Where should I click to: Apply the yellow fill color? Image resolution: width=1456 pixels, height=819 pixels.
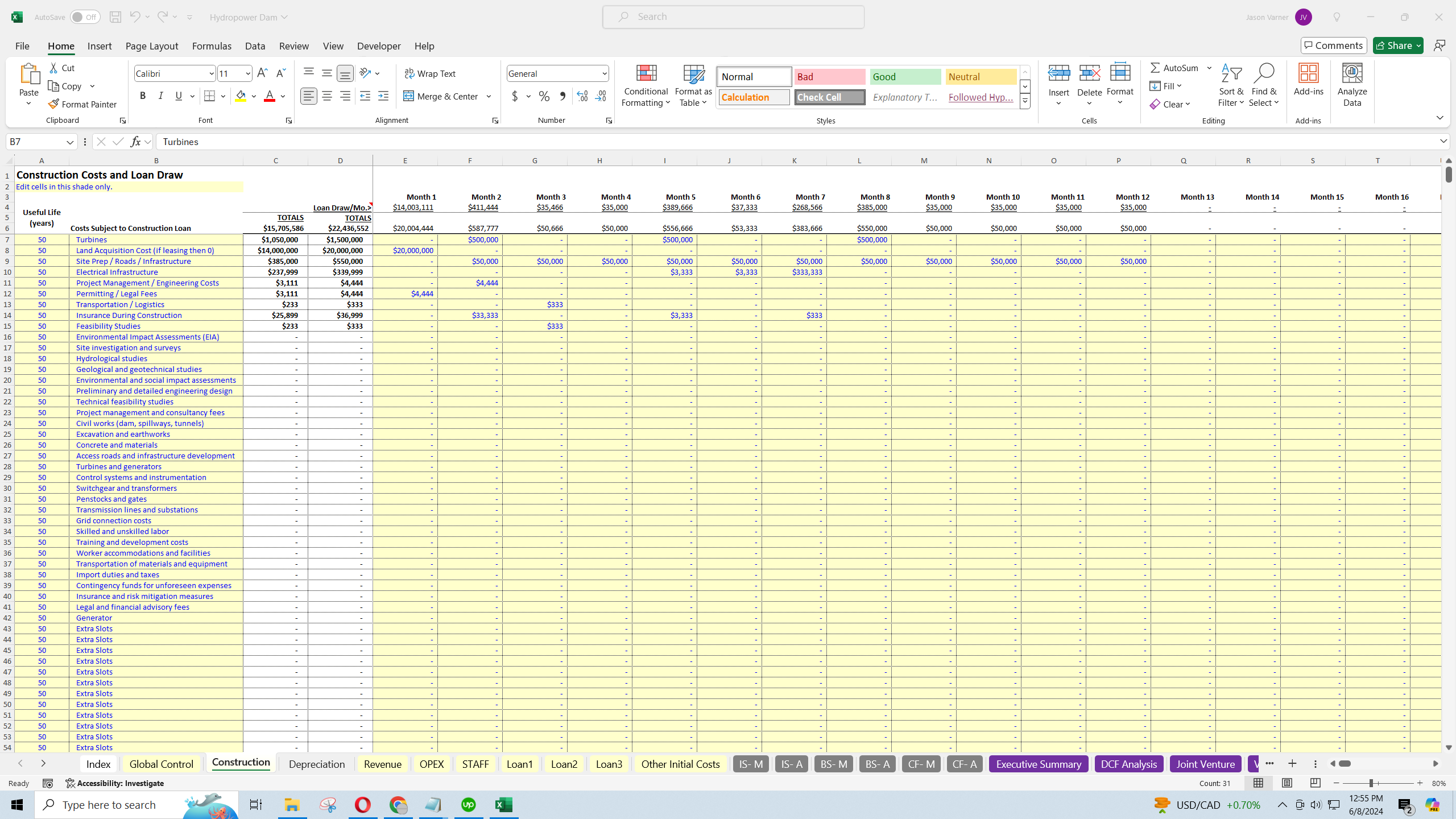pyautogui.click(x=241, y=96)
